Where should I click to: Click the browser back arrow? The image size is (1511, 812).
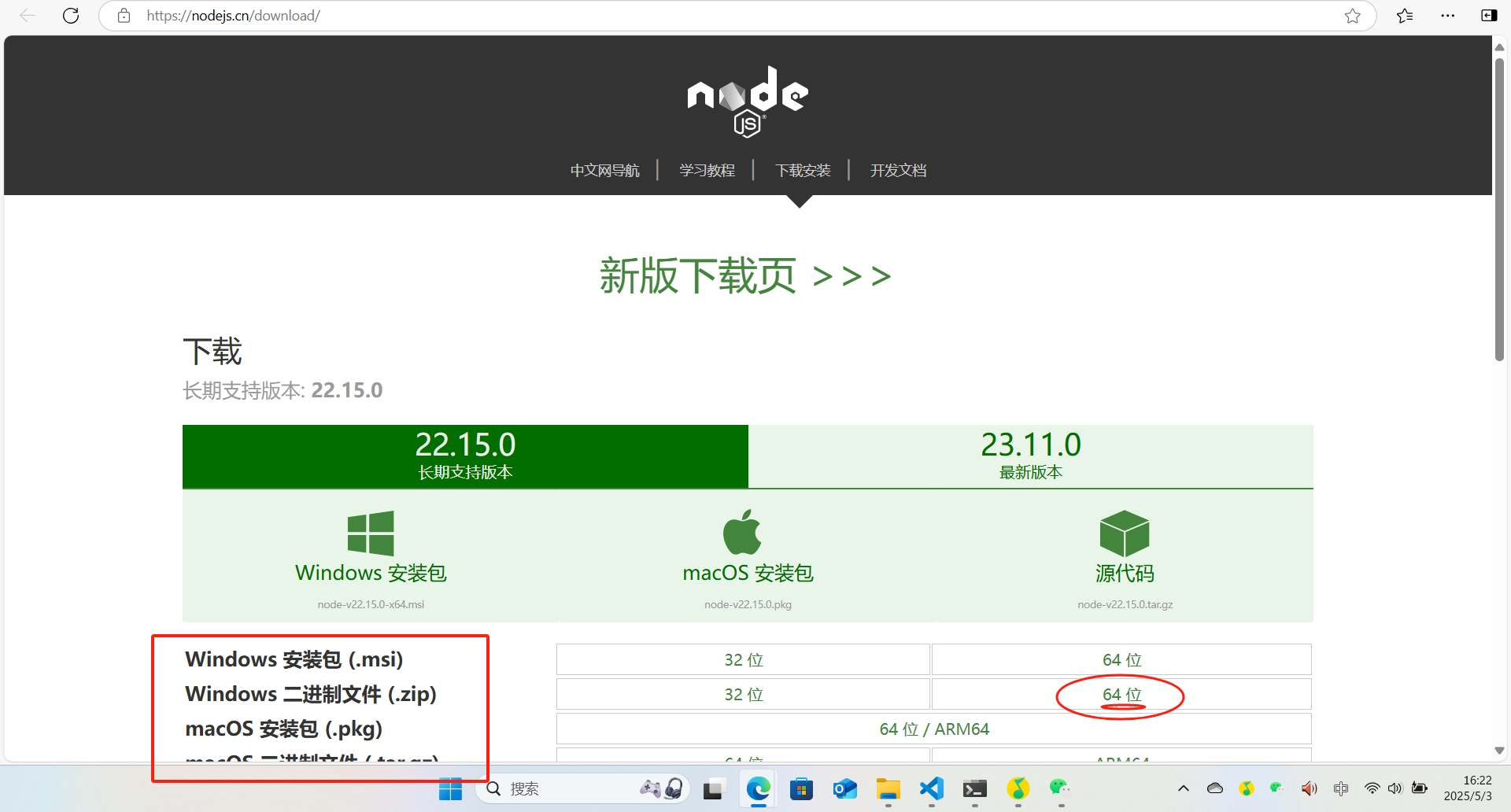28,16
